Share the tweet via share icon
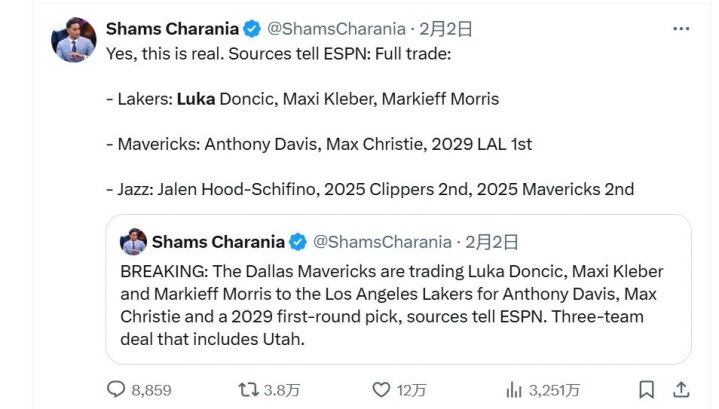 [681, 390]
